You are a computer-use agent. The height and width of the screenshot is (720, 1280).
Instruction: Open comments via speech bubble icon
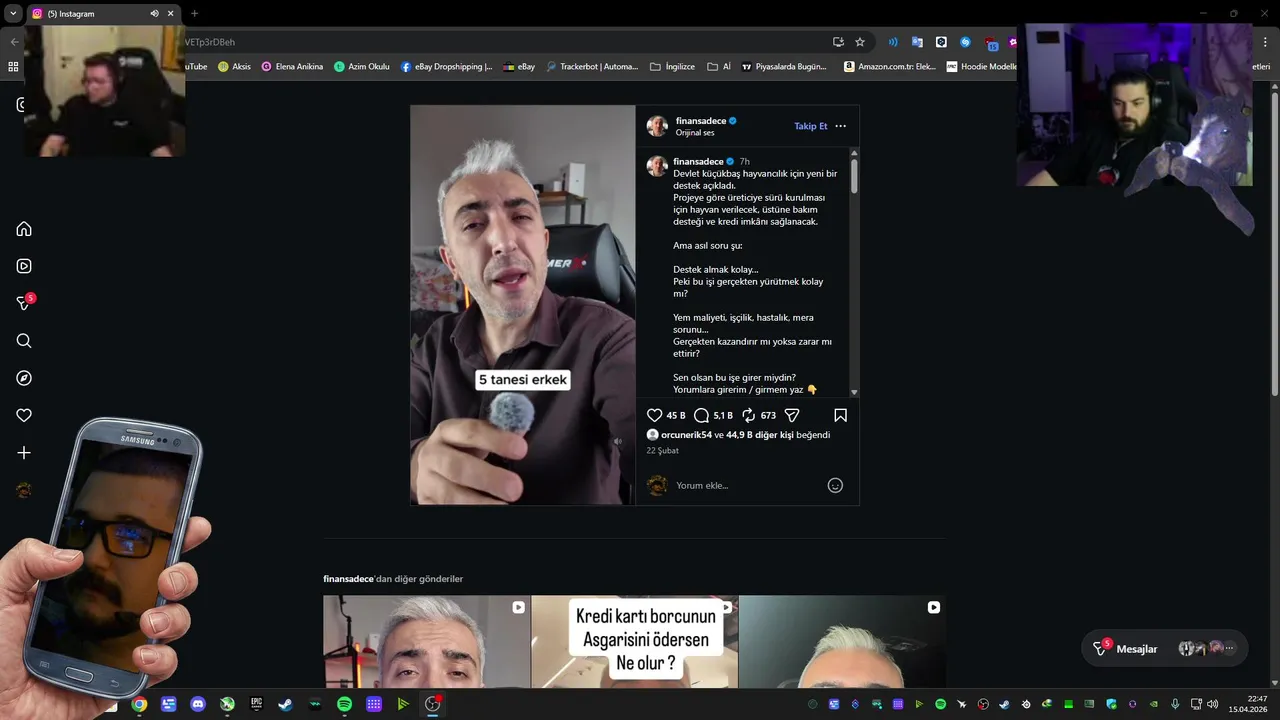(702, 415)
